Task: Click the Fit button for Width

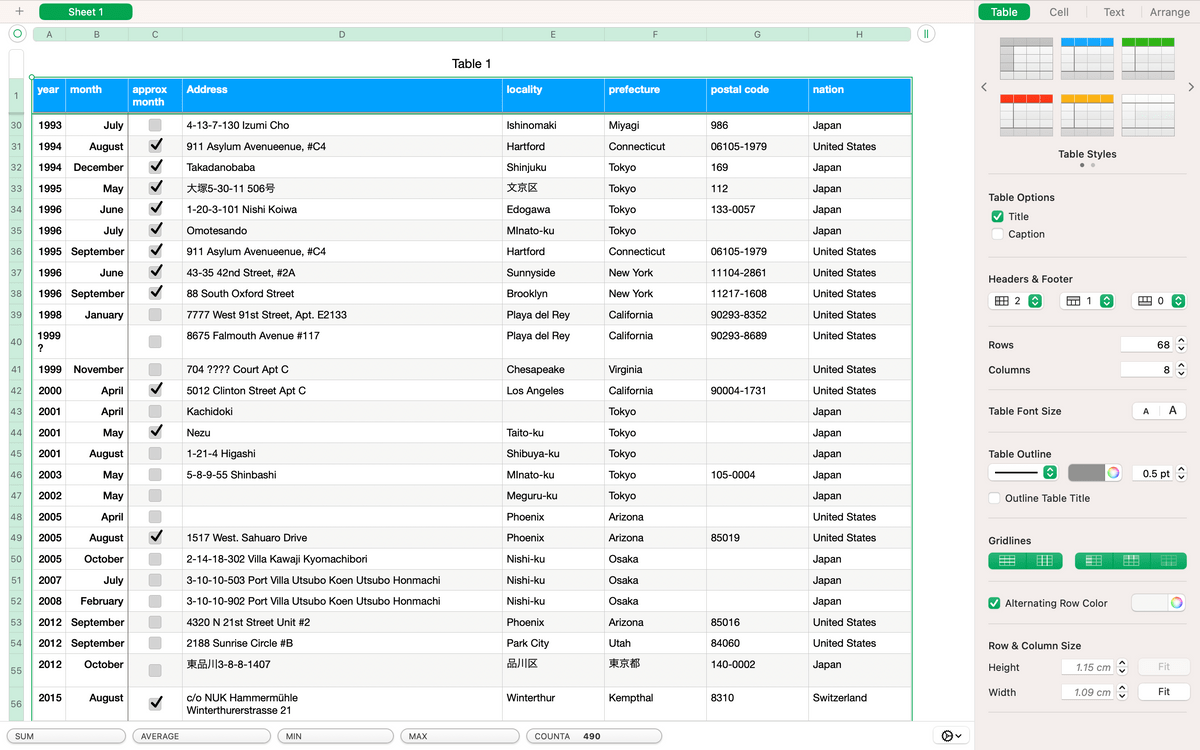Action: click(x=1164, y=692)
